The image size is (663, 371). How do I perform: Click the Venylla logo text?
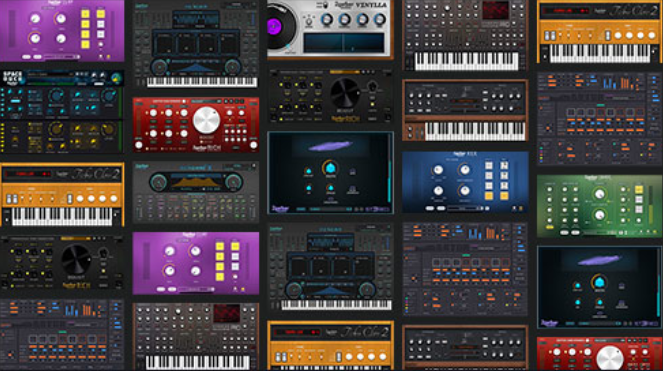tap(371, 5)
